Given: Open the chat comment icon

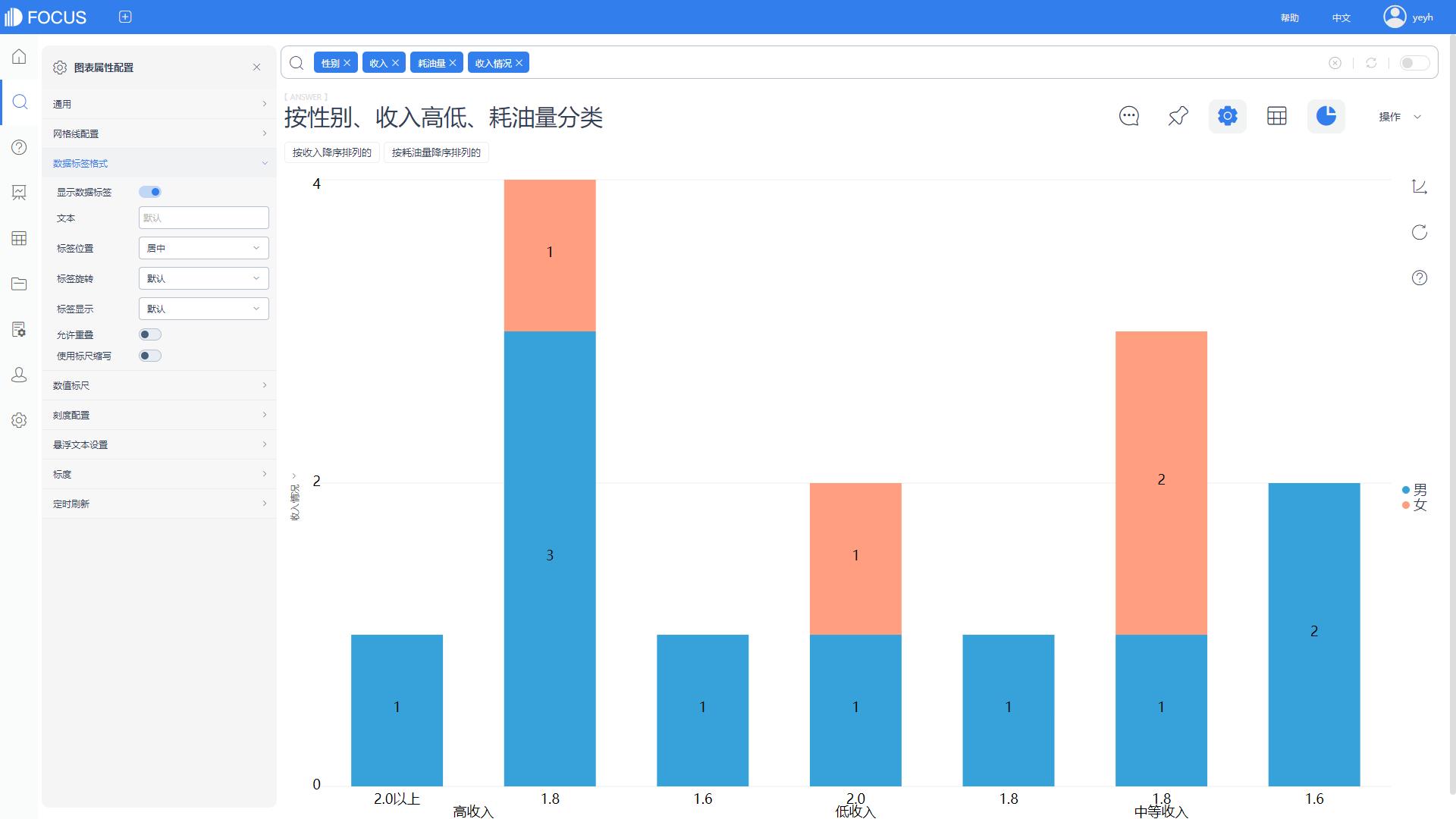Looking at the screenshot, I should pyautogui.click(x=1128, y=116).
